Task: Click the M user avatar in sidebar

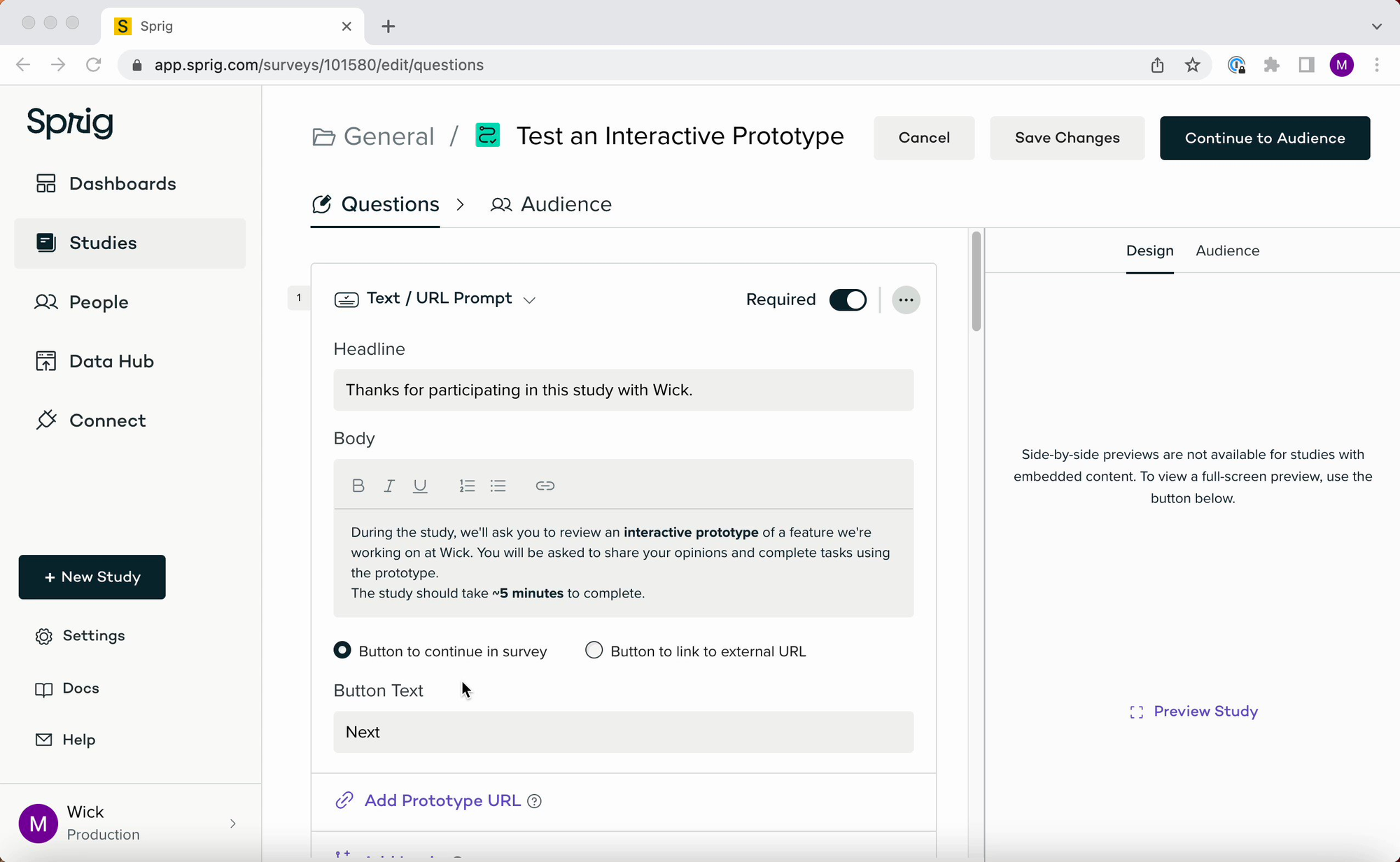Action: pyautogui.click(x=38, y=824)
